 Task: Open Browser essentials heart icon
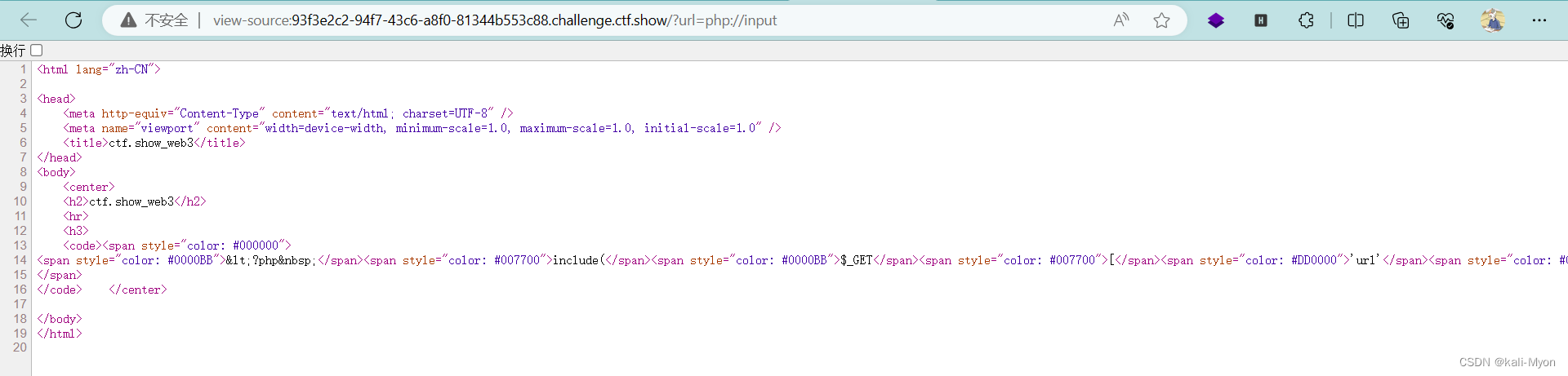pyautogui.click(x=1445, y=20)
